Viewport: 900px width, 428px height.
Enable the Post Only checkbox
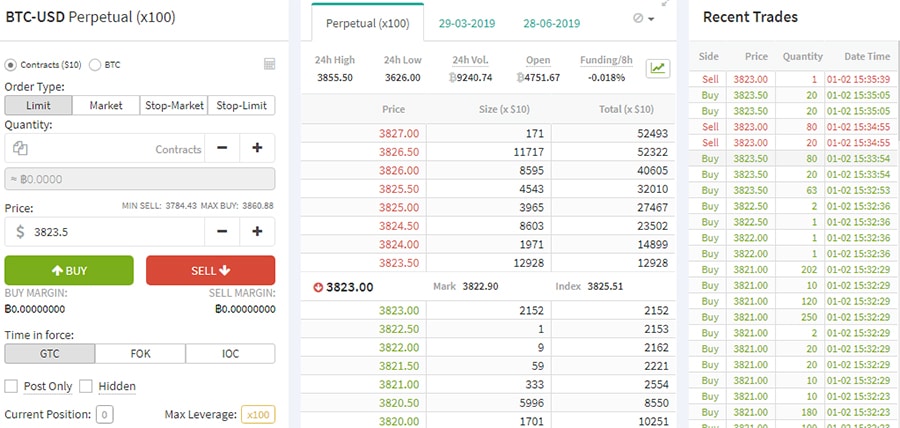pos(11,386)
